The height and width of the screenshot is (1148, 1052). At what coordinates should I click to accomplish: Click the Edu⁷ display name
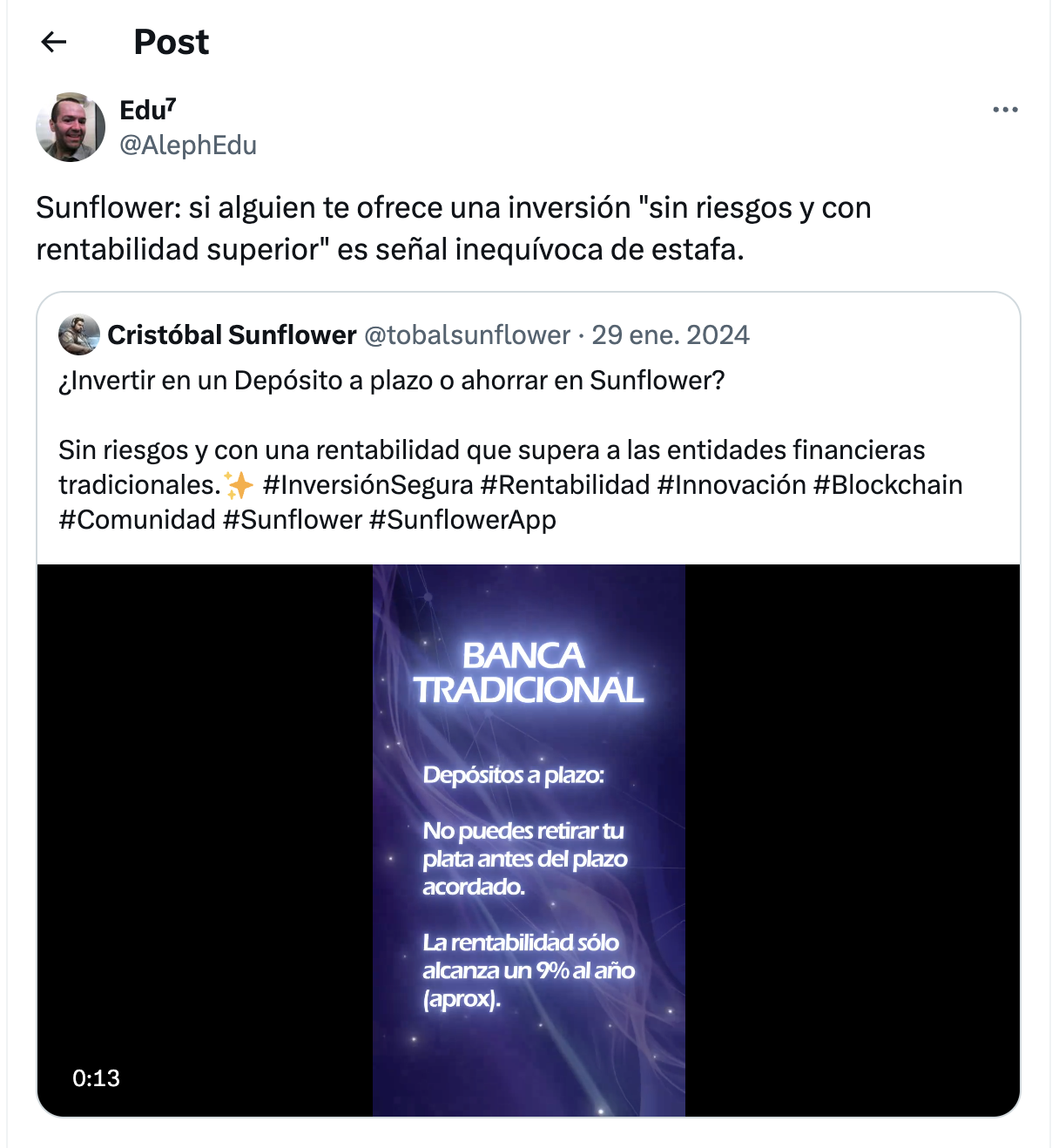pos(148,111)
